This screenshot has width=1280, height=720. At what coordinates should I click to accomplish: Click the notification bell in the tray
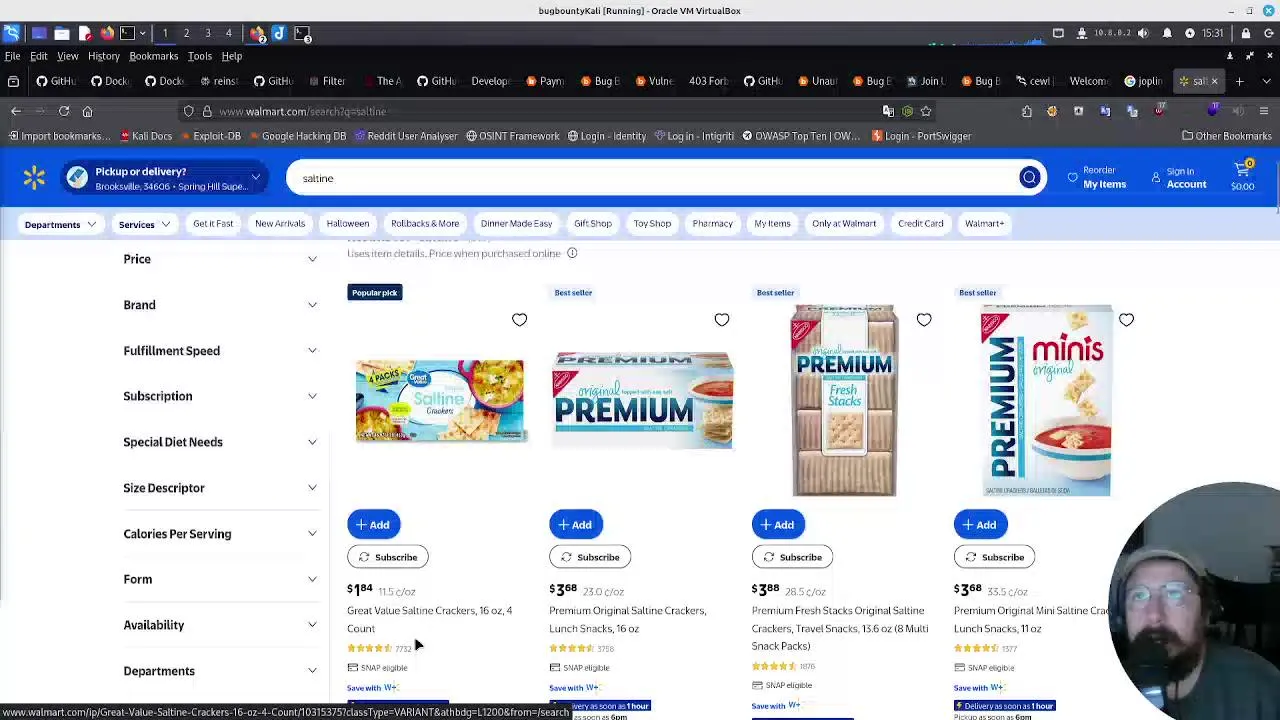(1167, 33)
